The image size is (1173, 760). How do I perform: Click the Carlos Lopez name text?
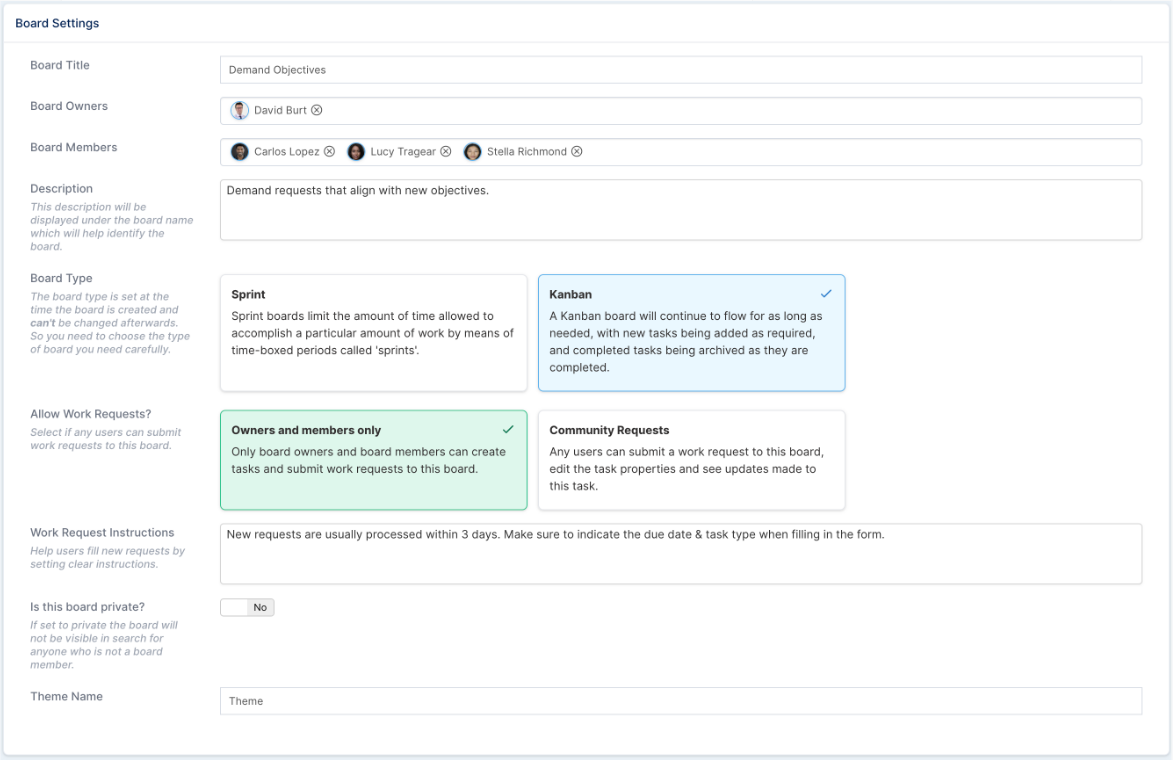click(287, 151)
